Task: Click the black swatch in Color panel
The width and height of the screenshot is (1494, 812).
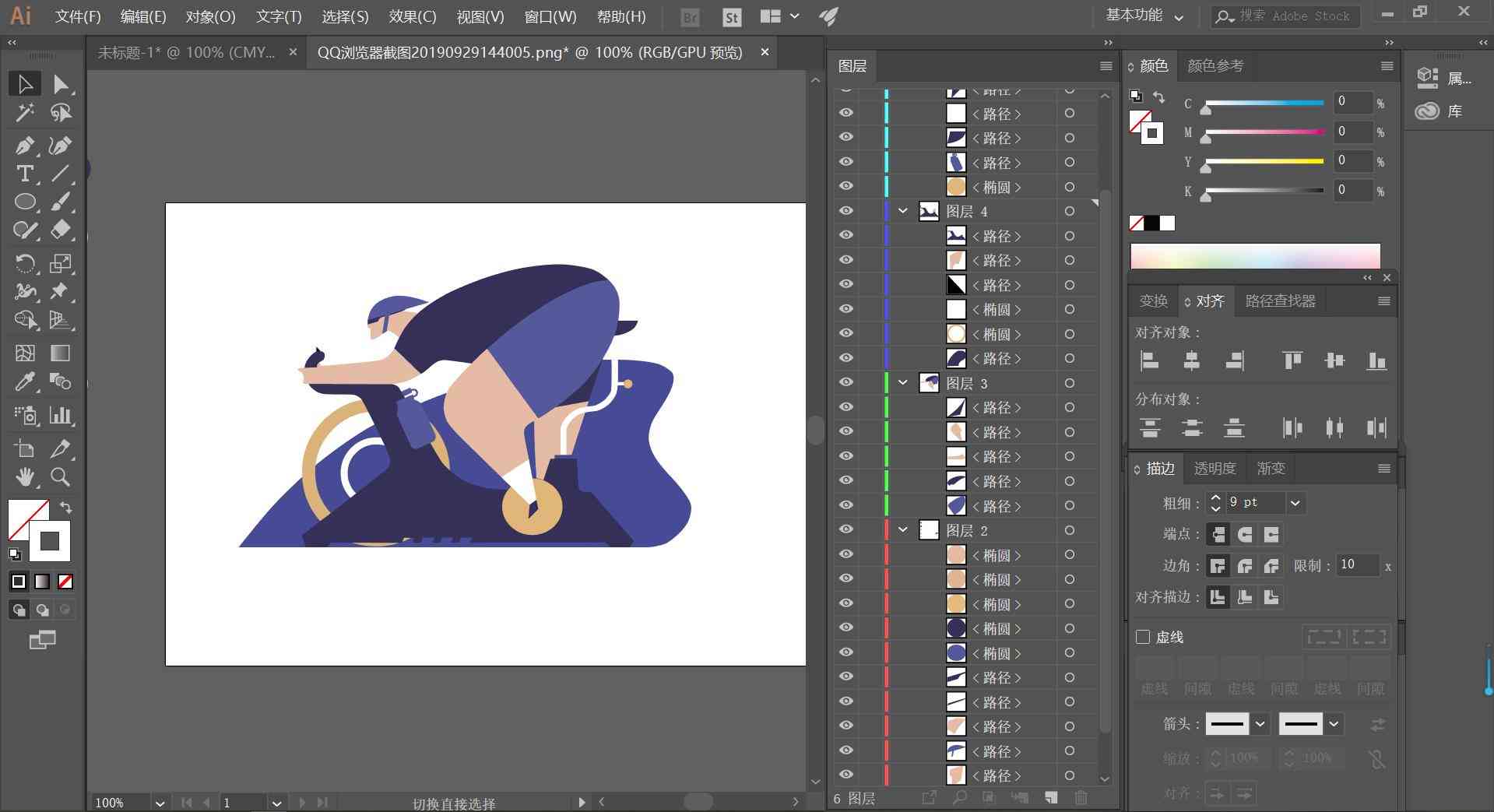Action: point(1152,224)
